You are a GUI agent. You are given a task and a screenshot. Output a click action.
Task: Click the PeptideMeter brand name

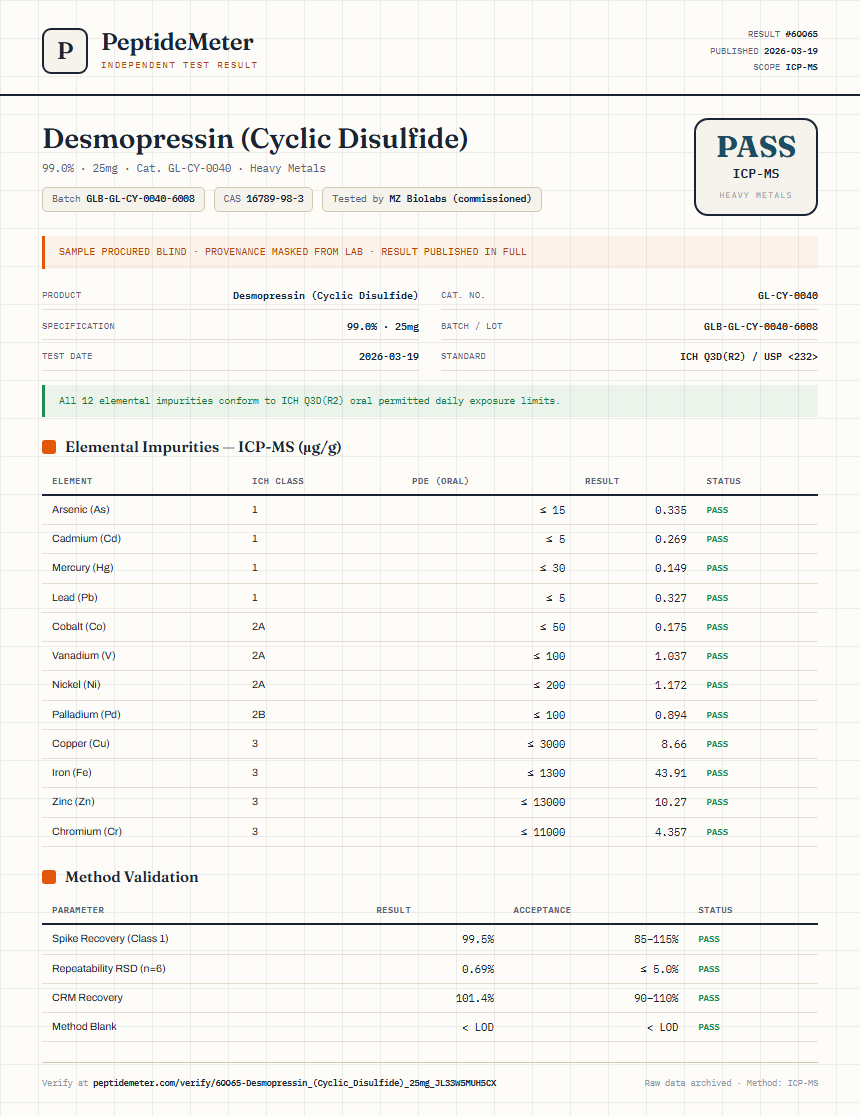177,42
